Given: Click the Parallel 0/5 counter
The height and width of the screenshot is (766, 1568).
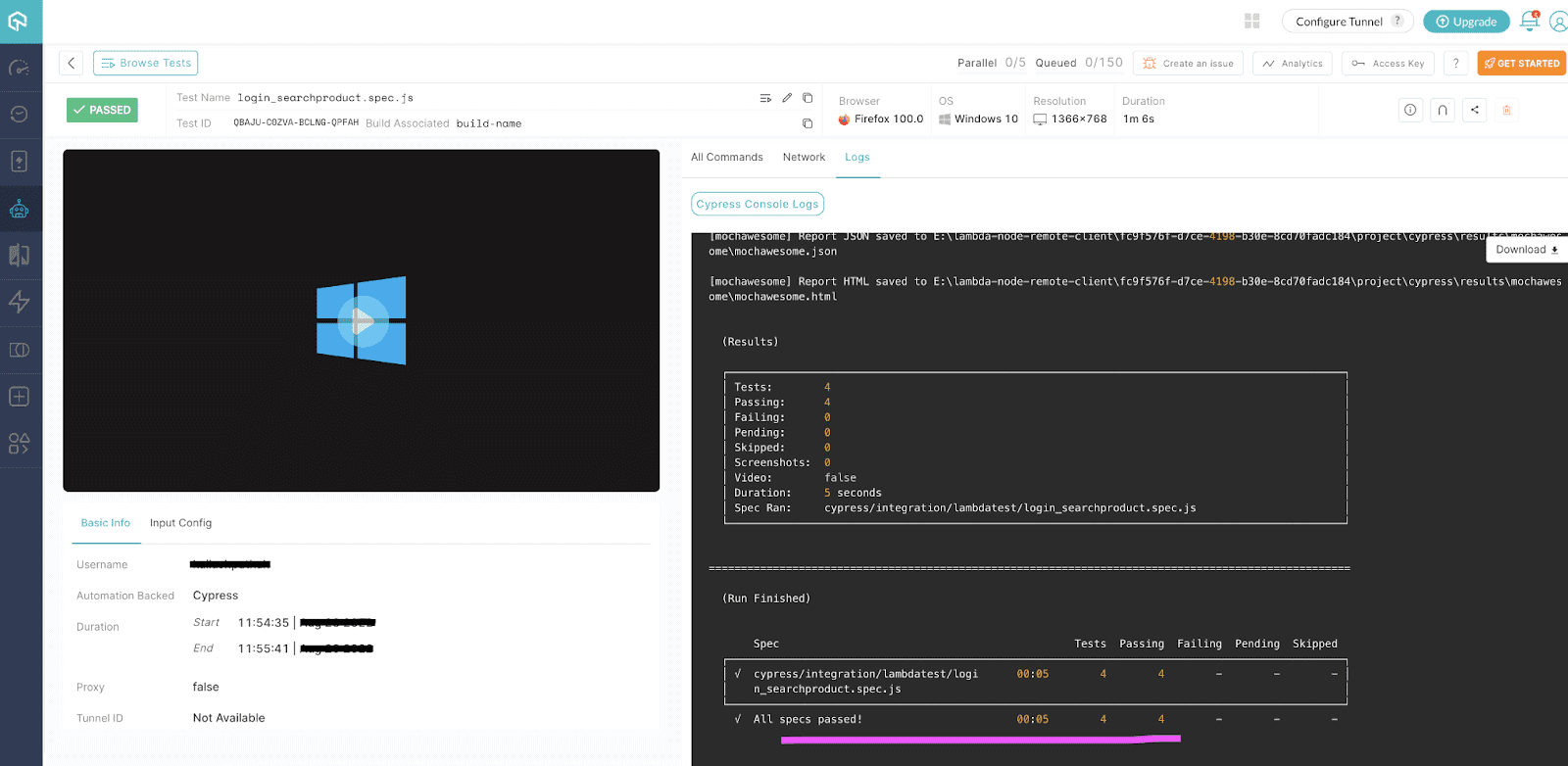Looking at the screenshot, I should 992,63.
